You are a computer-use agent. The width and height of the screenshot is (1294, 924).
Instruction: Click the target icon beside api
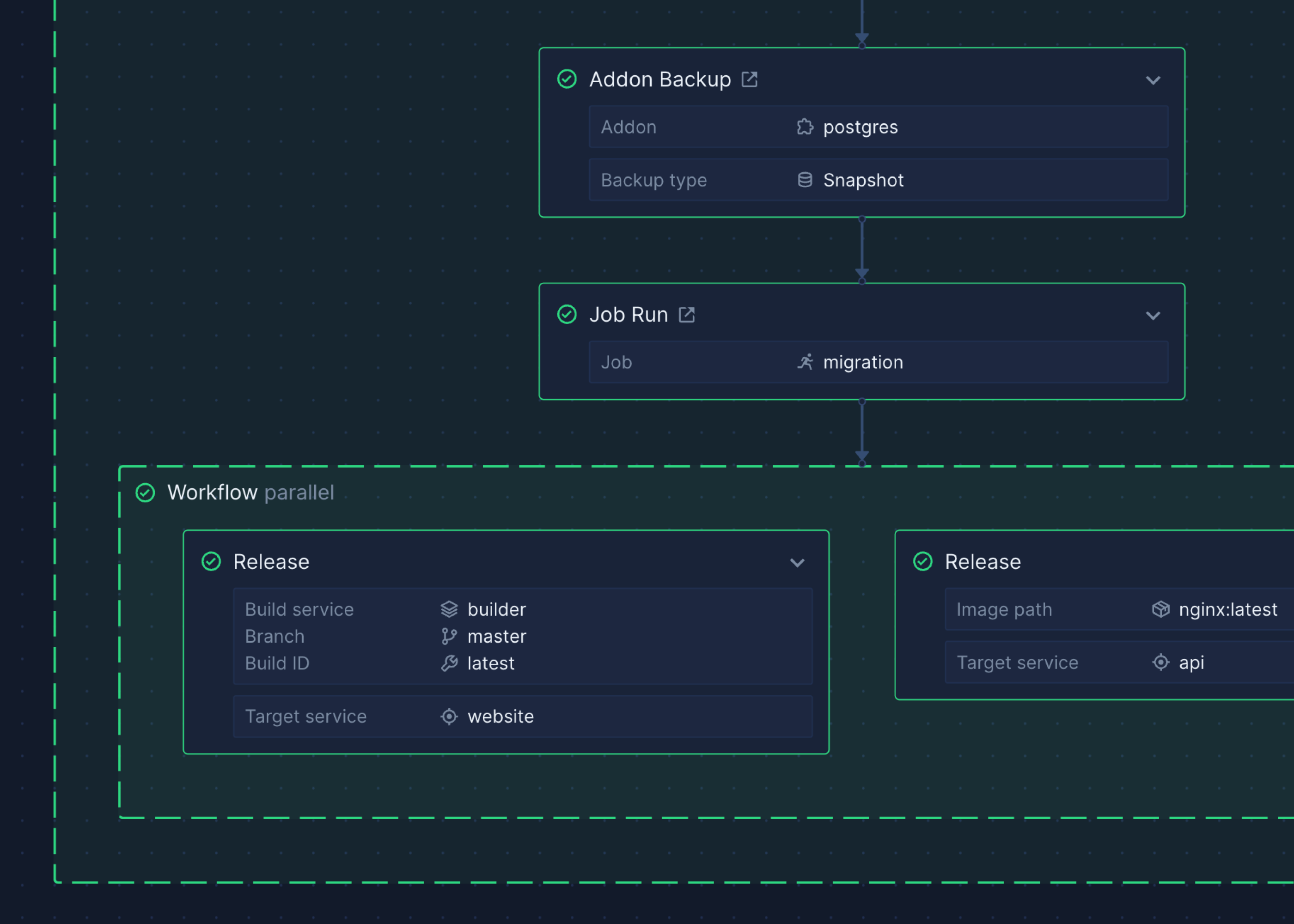coord(1161,662)
